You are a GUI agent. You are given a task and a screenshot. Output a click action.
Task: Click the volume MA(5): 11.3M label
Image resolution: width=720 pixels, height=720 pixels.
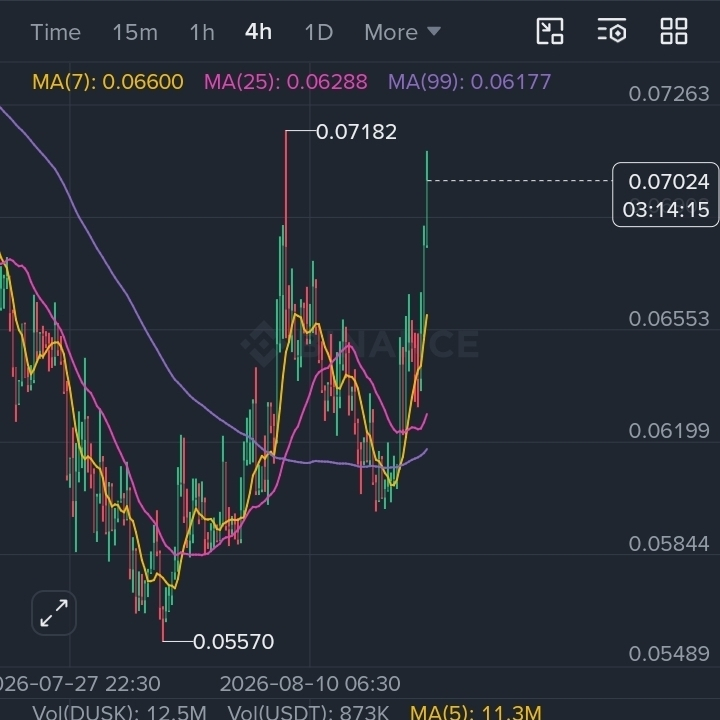pos(475,712)
